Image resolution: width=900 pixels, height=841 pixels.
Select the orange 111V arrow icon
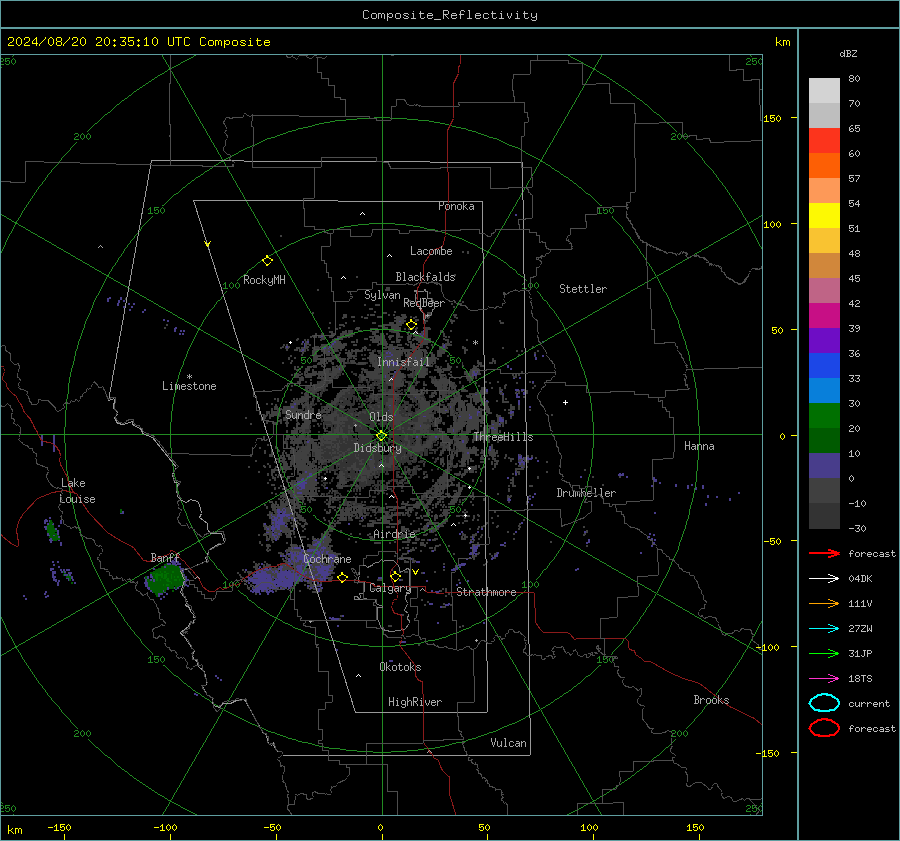click(824, 603)
